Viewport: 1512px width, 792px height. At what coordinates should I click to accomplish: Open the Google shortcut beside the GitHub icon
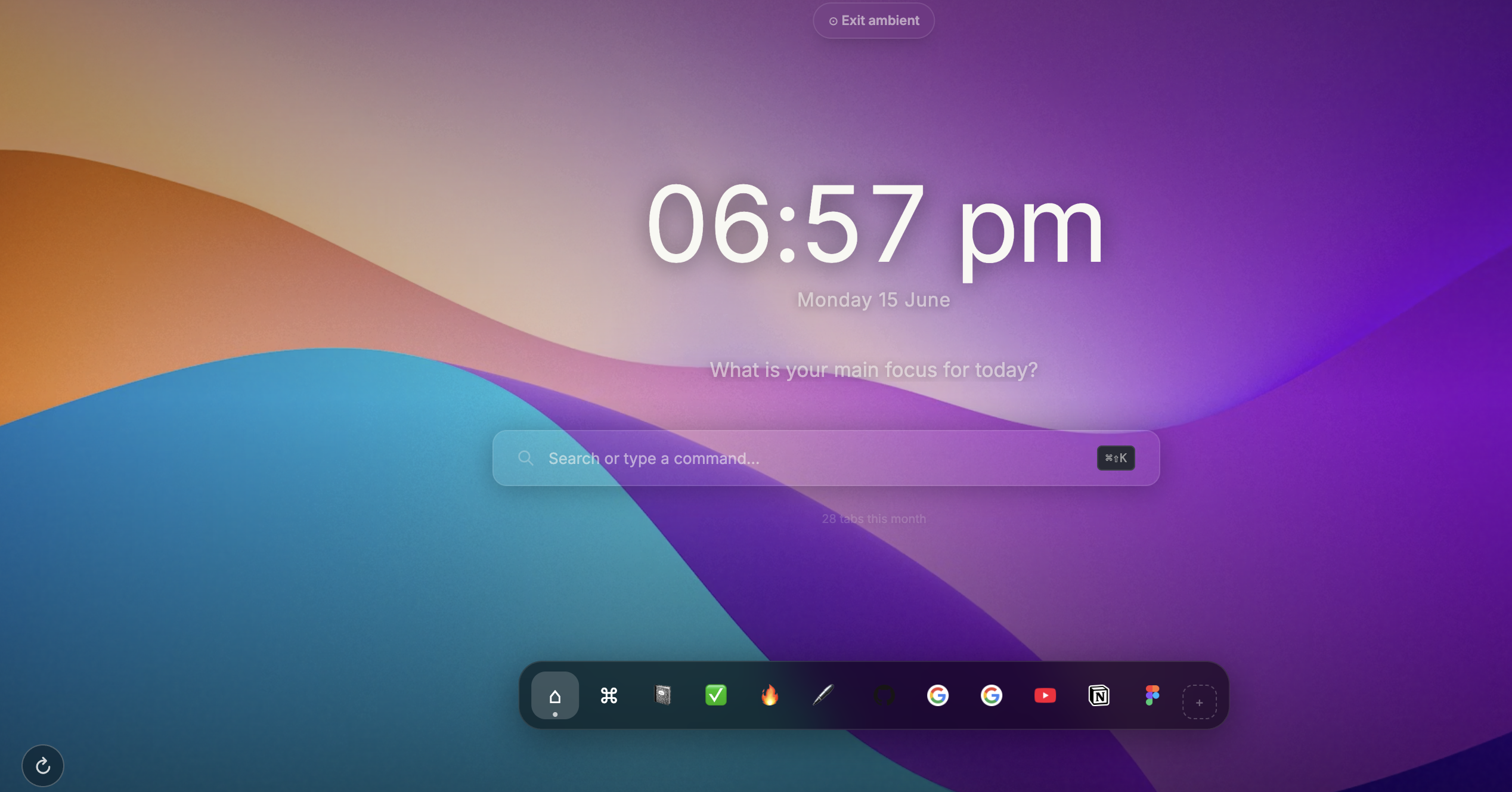click(x=938, y=695)
